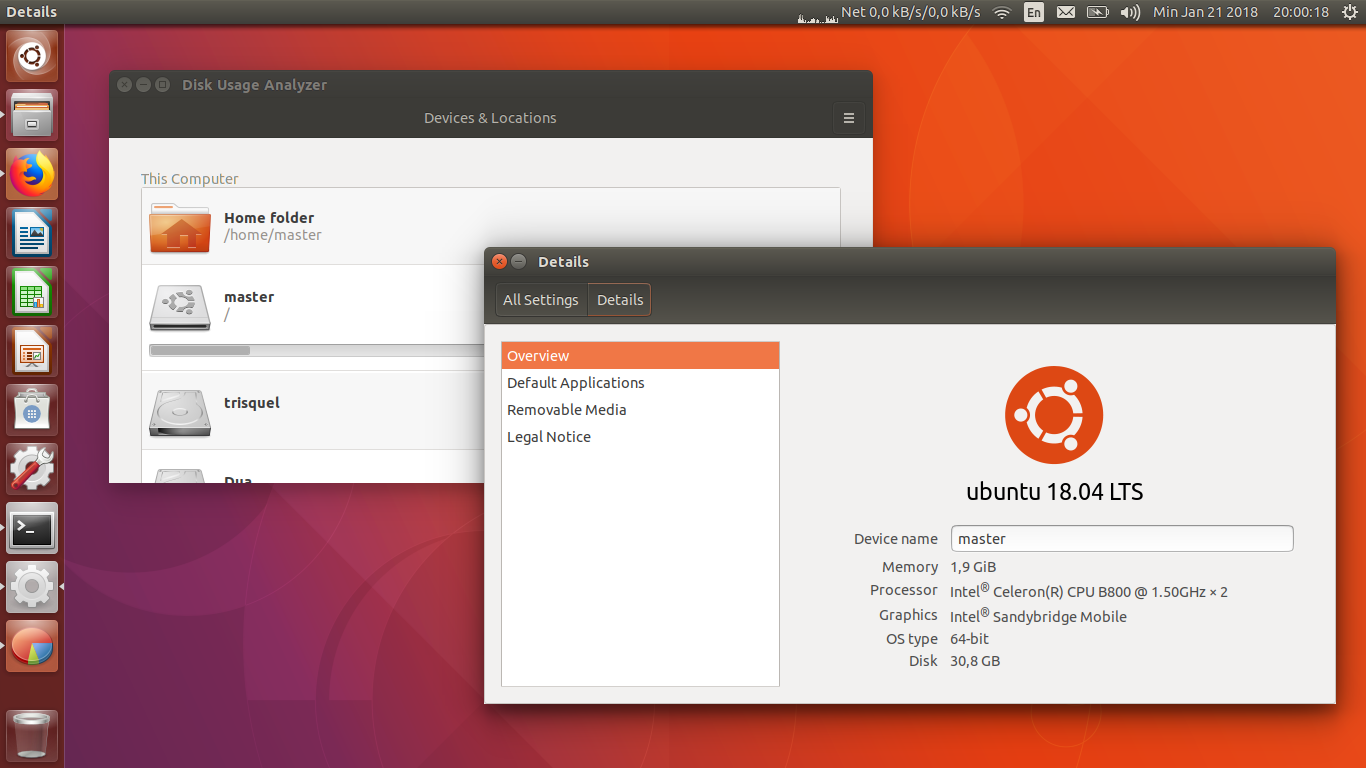The image size is (1366, 768).
Task: Open Firefox from the launcher
Action: pyautogui.click(x=32, y=174)
